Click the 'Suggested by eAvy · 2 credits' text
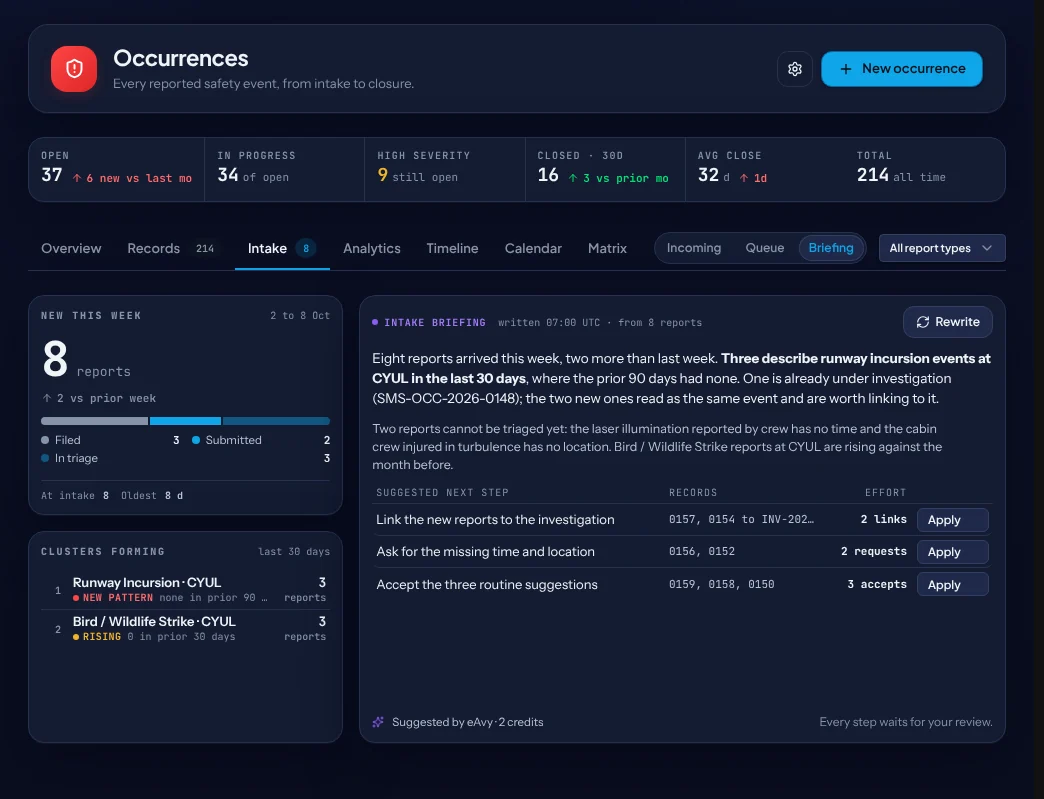Screen dimensions: 1044x799 pyautogui.click(x=467, y=722)
